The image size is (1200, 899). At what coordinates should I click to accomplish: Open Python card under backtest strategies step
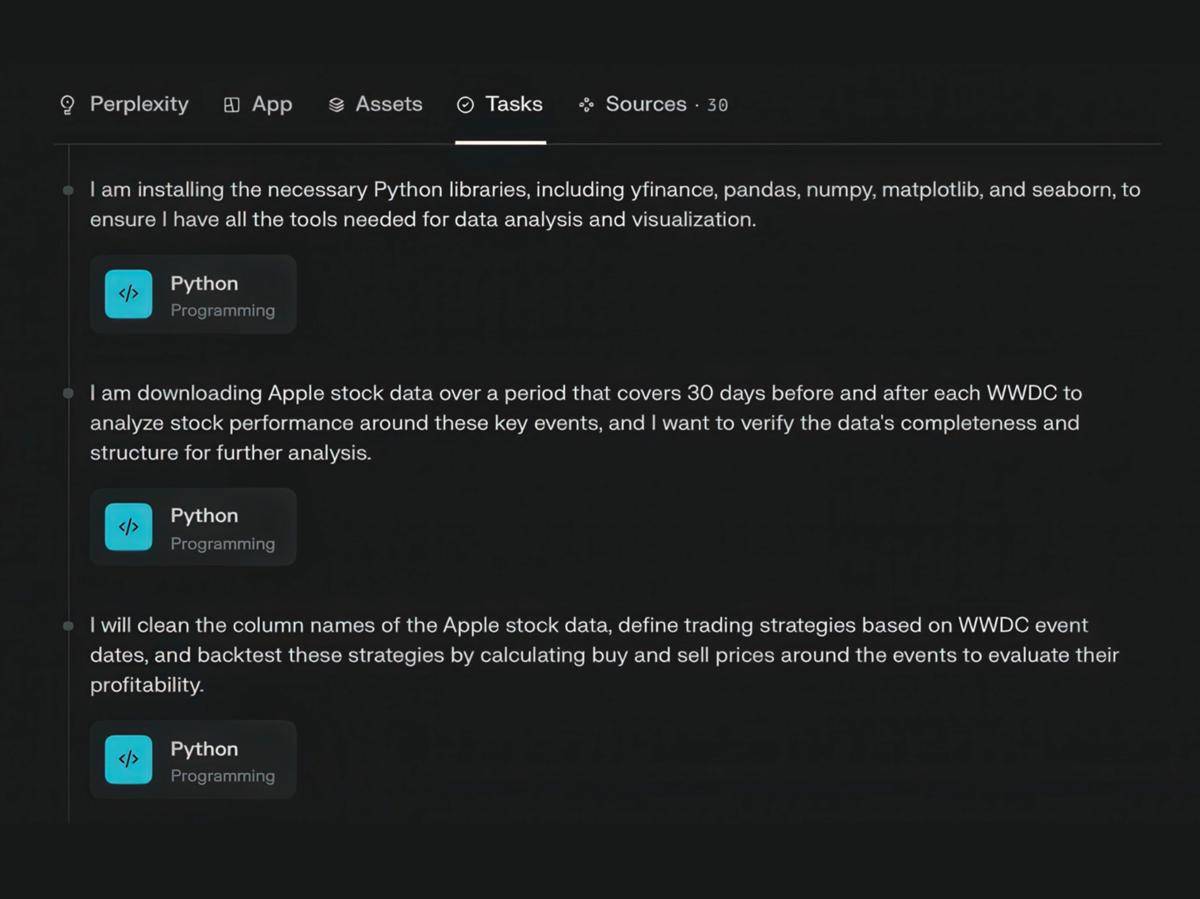click(193, 760)
